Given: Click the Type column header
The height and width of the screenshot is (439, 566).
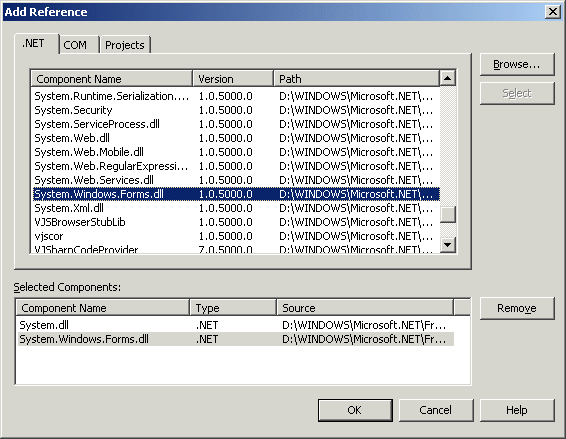Looking at the screenshot, I should [233, 308].
